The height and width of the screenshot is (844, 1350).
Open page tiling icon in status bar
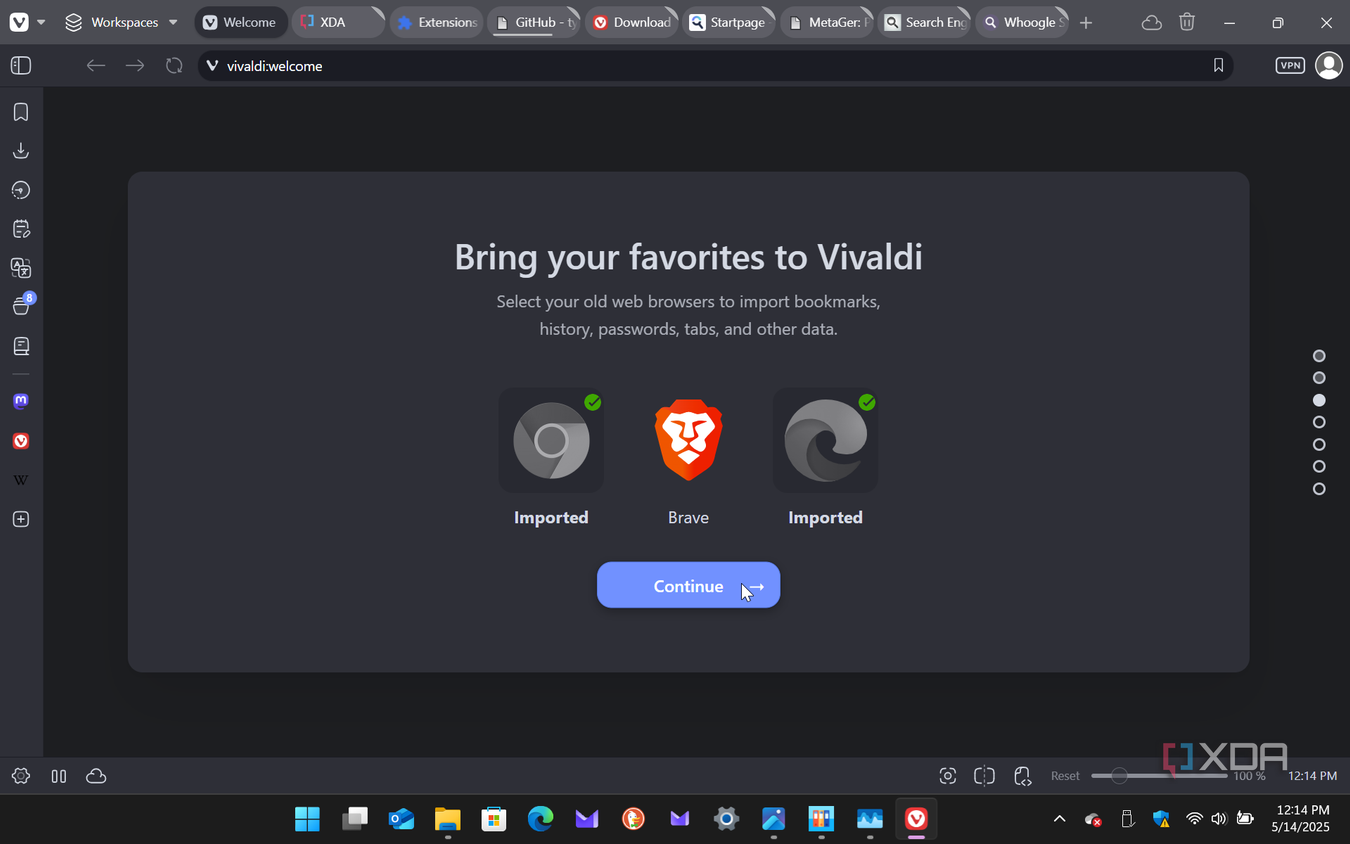(985, 776)
